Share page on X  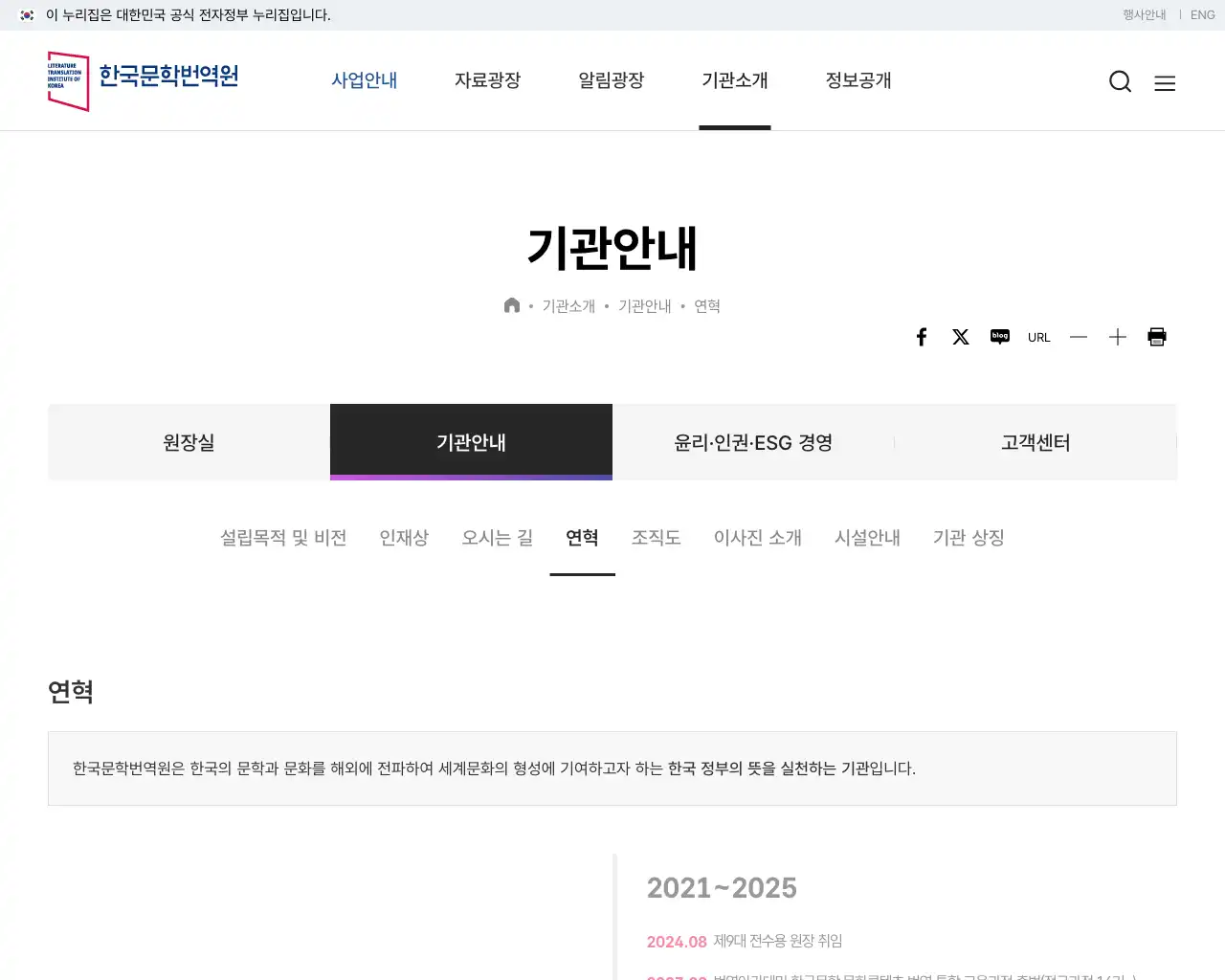961,337
